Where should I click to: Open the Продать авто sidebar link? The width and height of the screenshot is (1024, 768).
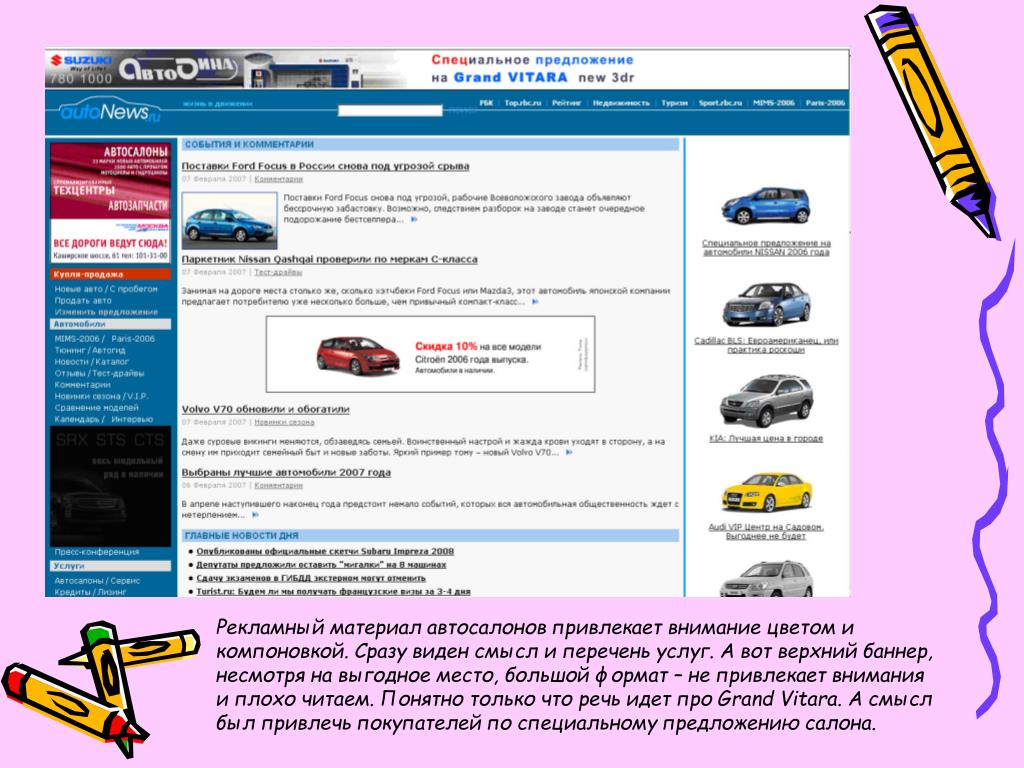[x=83, y=300]
